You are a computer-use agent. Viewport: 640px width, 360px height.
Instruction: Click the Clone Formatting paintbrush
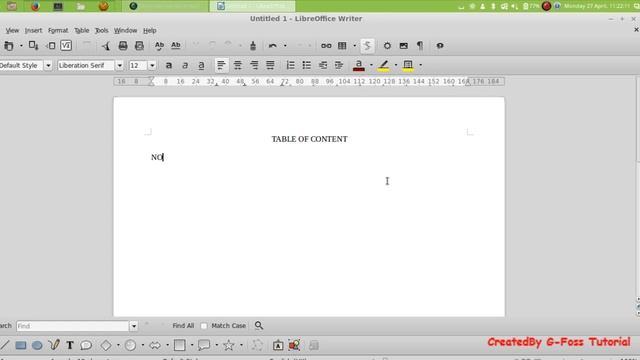click(x=253, y=46)
